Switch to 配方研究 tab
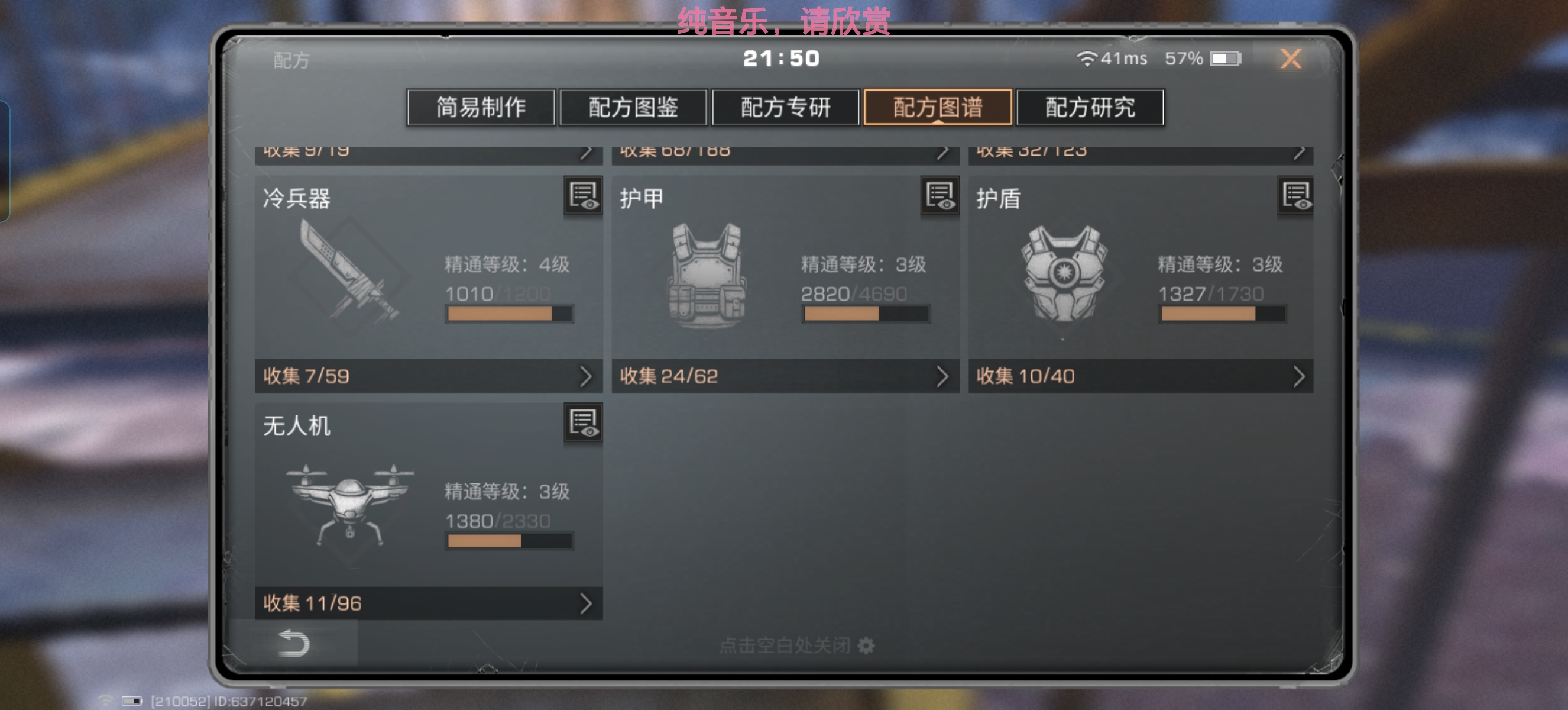 pyautogui.click(x=1090, y=108)
